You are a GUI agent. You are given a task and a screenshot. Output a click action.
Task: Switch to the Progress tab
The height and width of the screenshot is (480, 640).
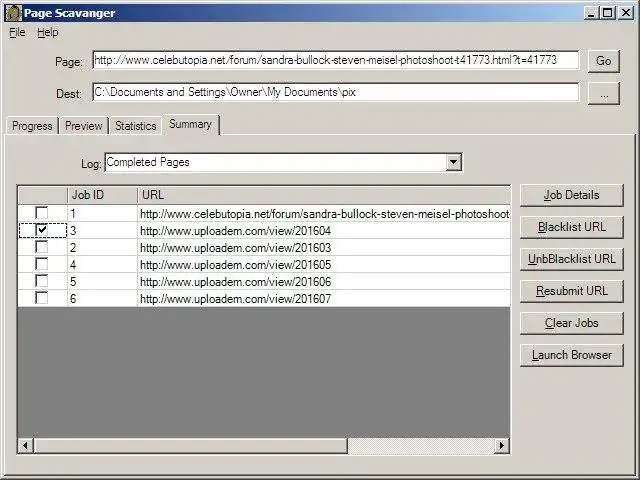[x=32, y=126]
